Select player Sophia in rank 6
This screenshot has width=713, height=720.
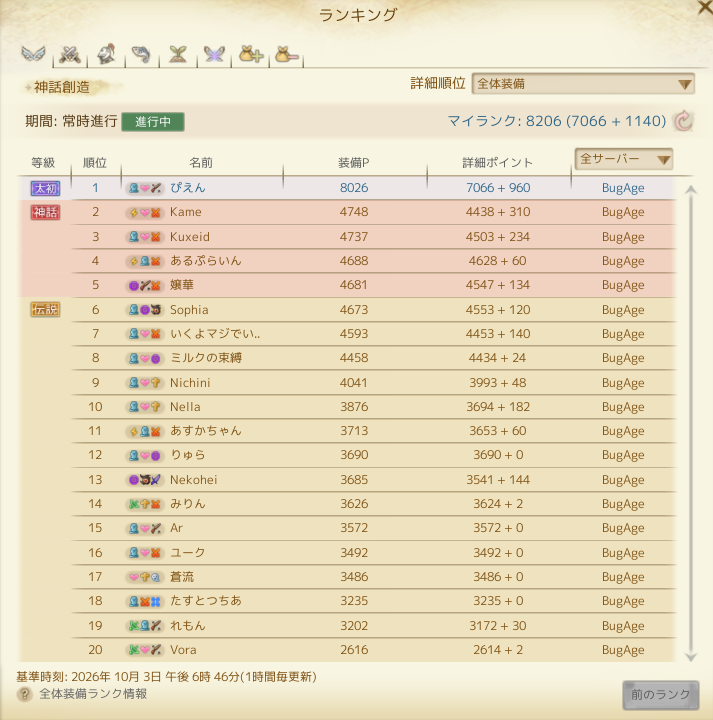click(189, 310)
